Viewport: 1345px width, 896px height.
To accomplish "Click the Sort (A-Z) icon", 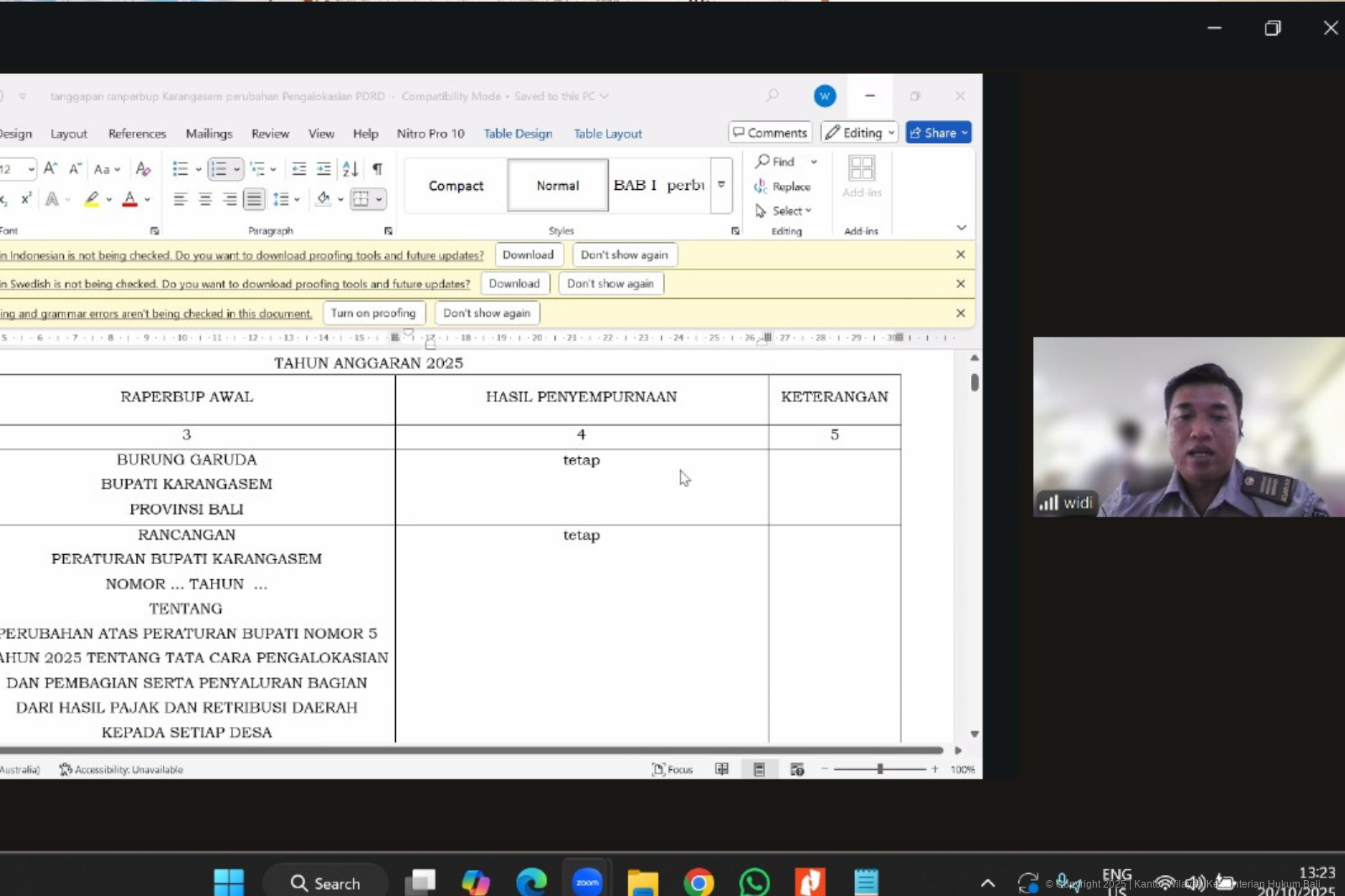I will 351,169.
